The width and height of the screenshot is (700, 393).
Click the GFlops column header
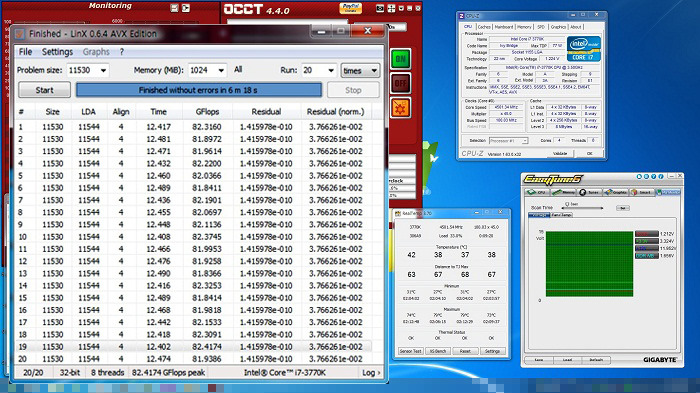tap(207, 112)
